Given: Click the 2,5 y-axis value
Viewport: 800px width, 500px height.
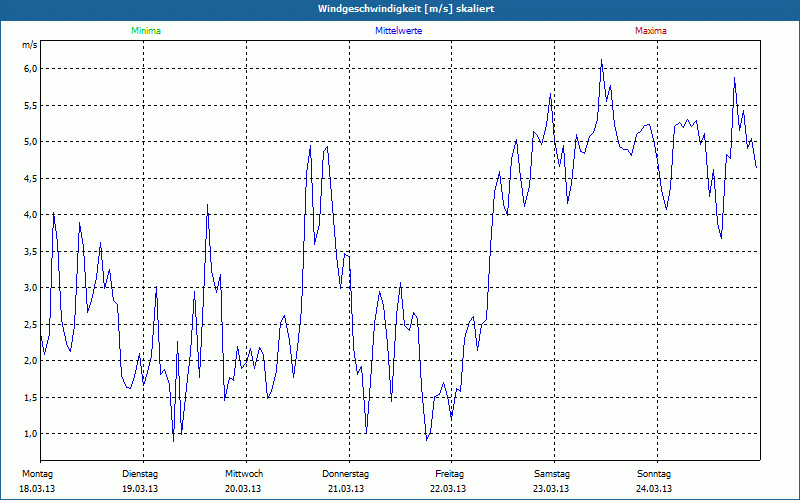Looking at the screenshot, I should 30,324.
